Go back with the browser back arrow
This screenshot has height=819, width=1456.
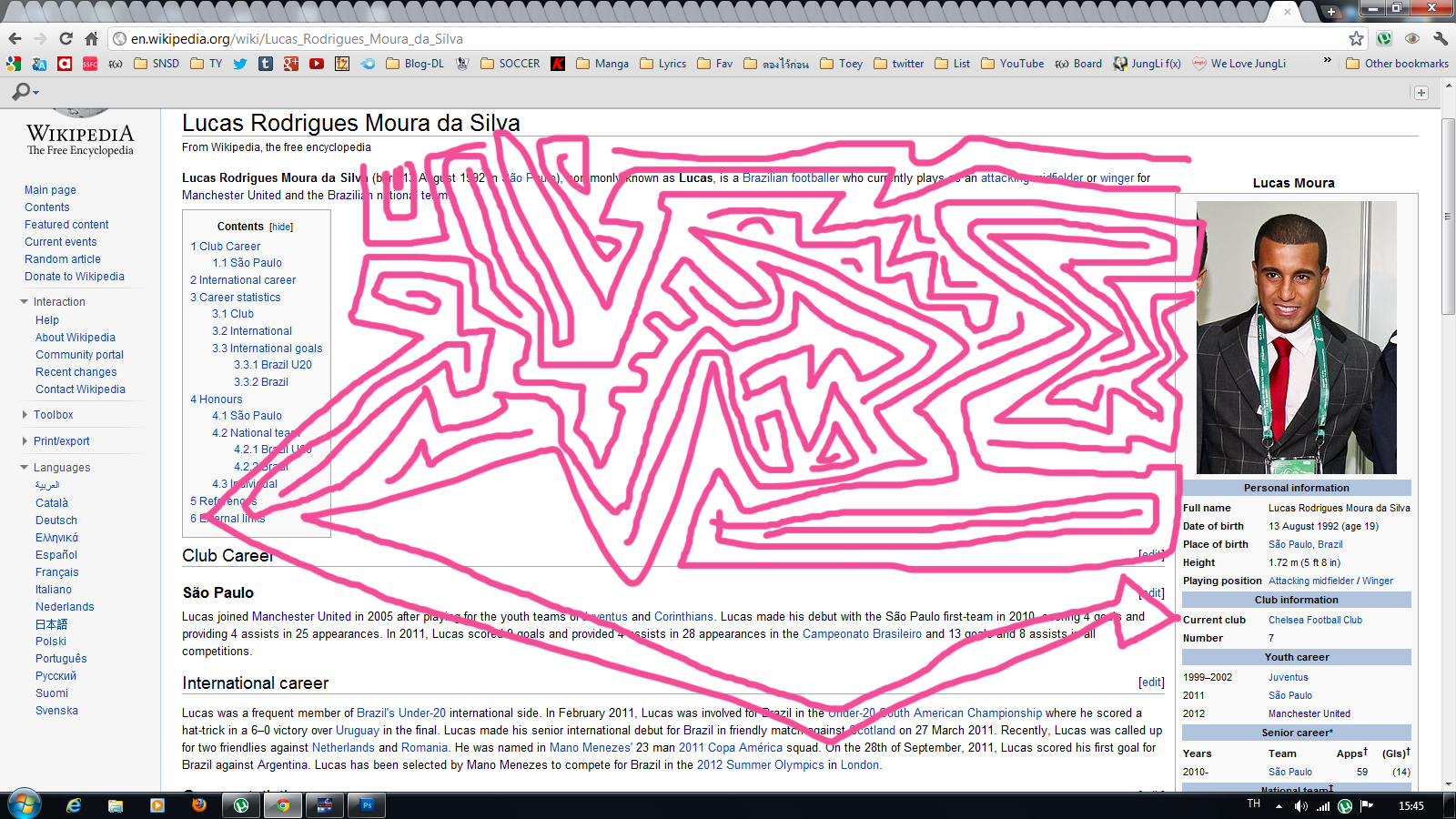click(x=15, y=38)
